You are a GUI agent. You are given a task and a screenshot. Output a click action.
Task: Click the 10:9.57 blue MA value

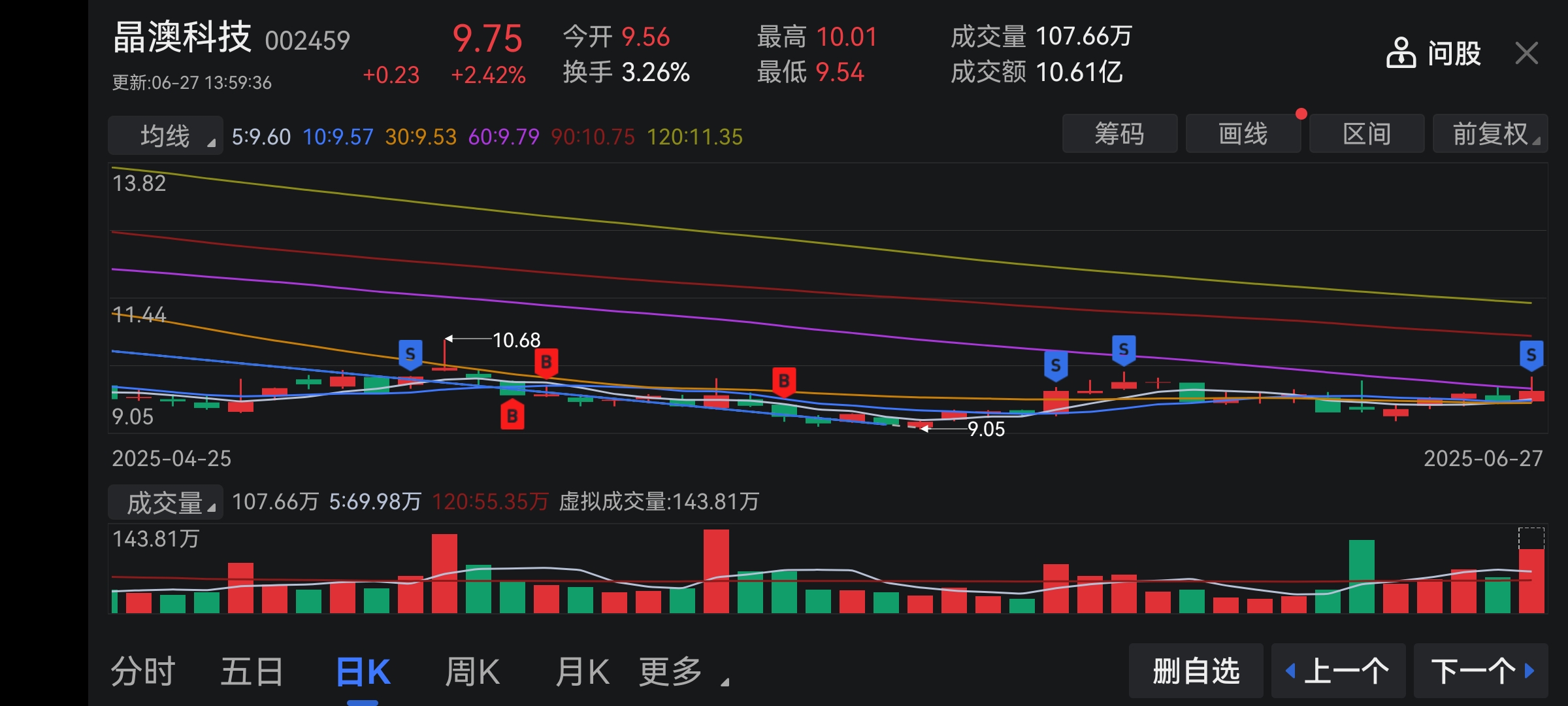tap(338, 137)
